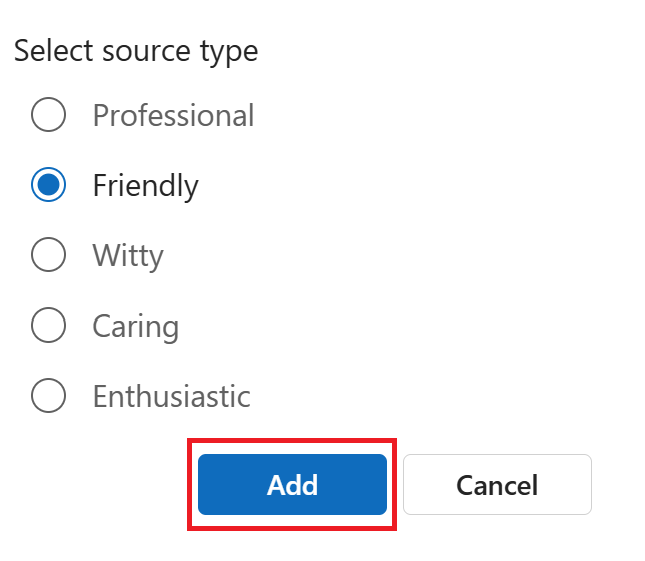Select the Professional radio button
This screenshot has height=561, width=645.
coord(49,115)
